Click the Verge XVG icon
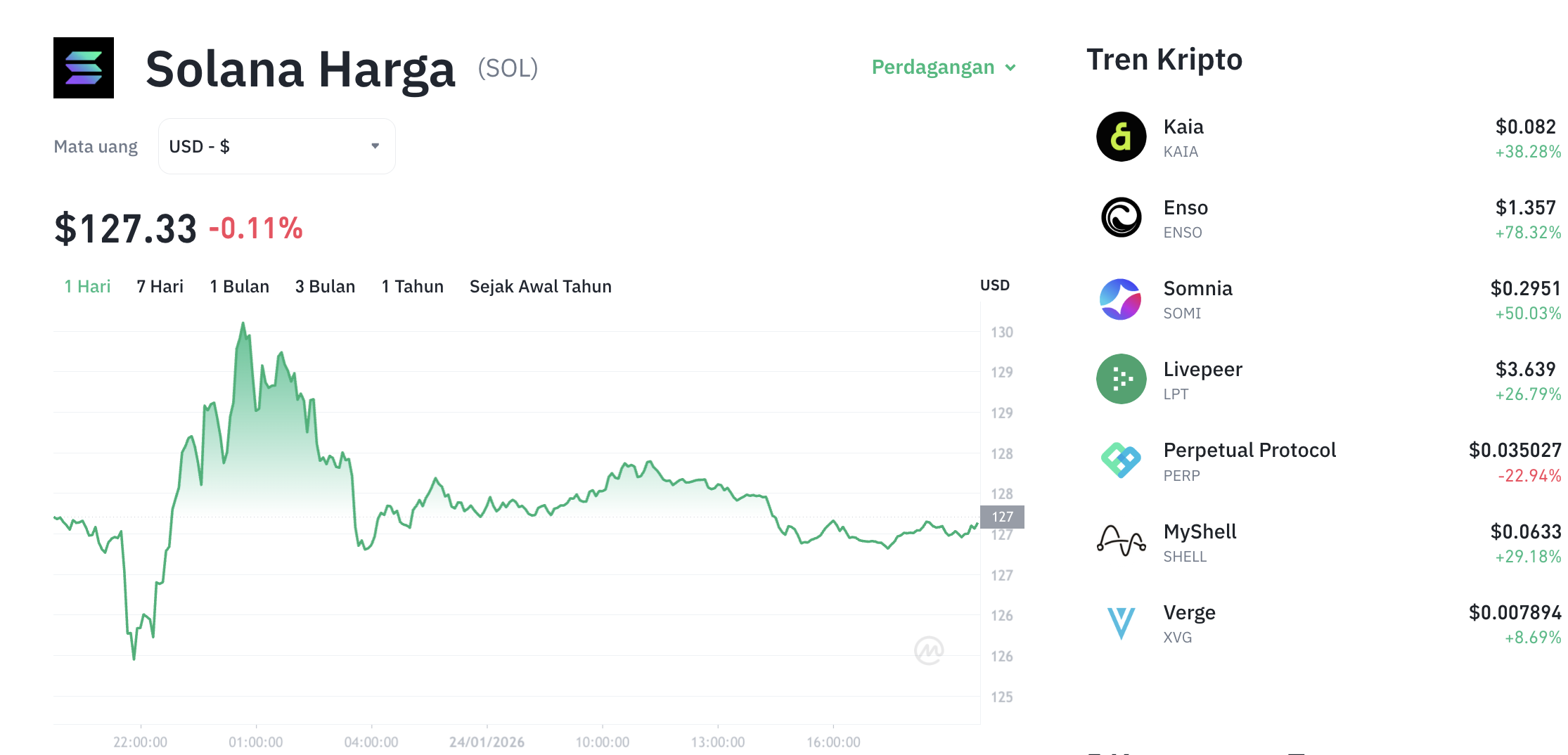 pos(1120,623)
